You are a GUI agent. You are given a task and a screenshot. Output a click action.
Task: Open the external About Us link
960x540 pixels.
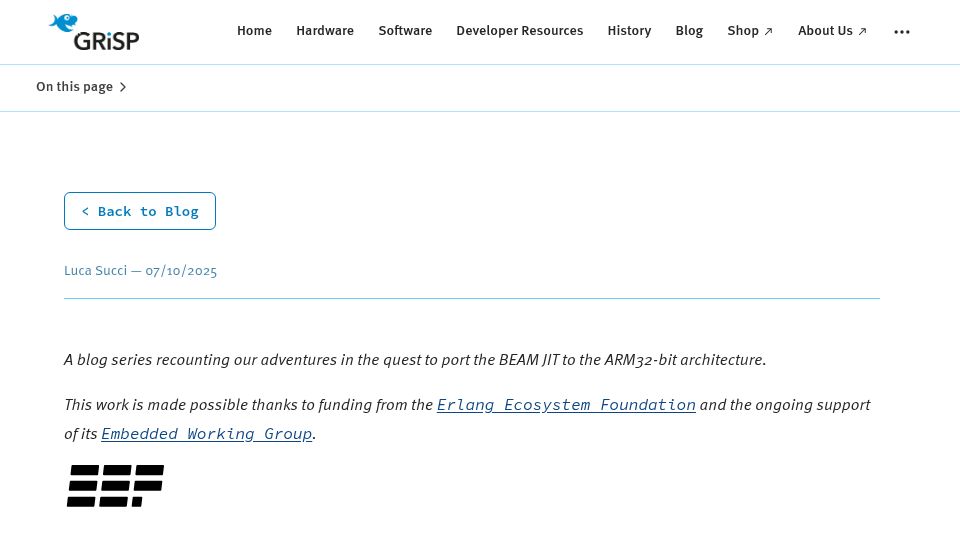832,31
